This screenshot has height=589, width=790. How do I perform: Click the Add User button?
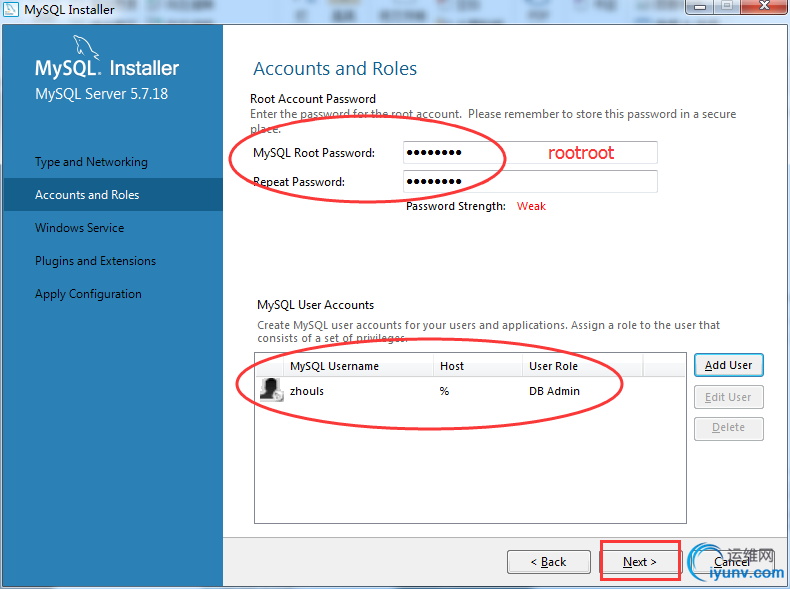(729, 365)
